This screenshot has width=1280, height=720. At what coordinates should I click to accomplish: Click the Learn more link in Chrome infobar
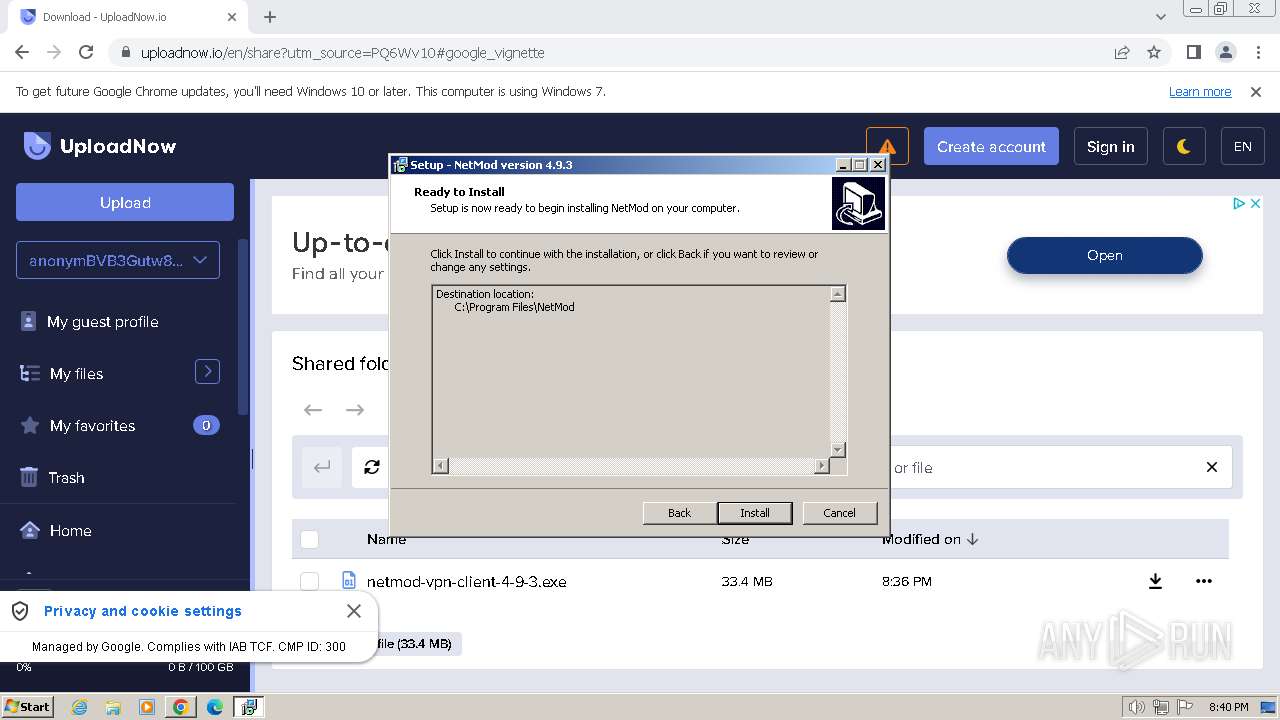[1200, 91]
